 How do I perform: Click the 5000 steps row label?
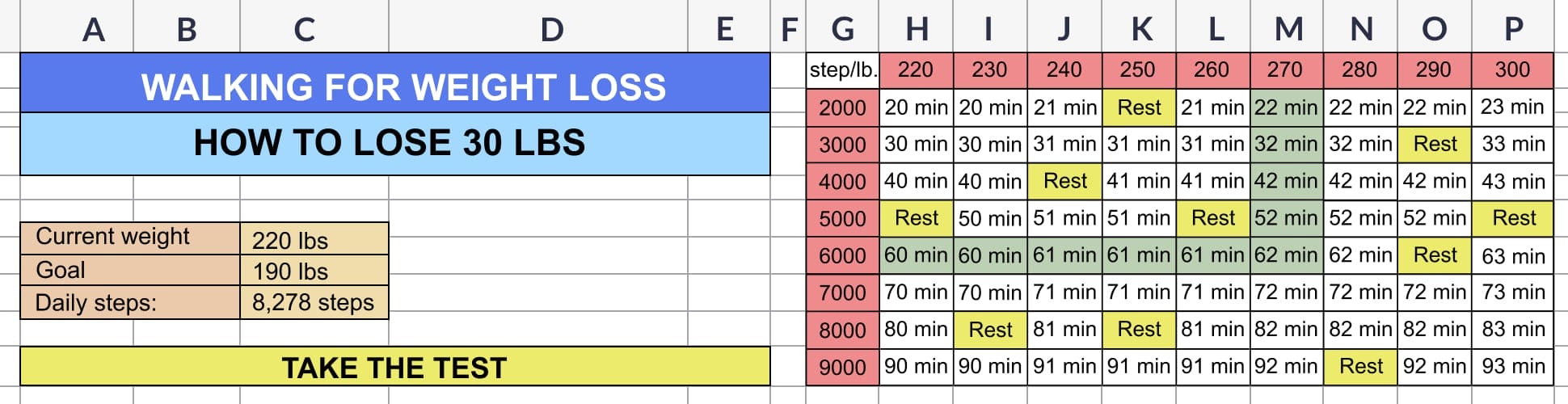(842, 218)
